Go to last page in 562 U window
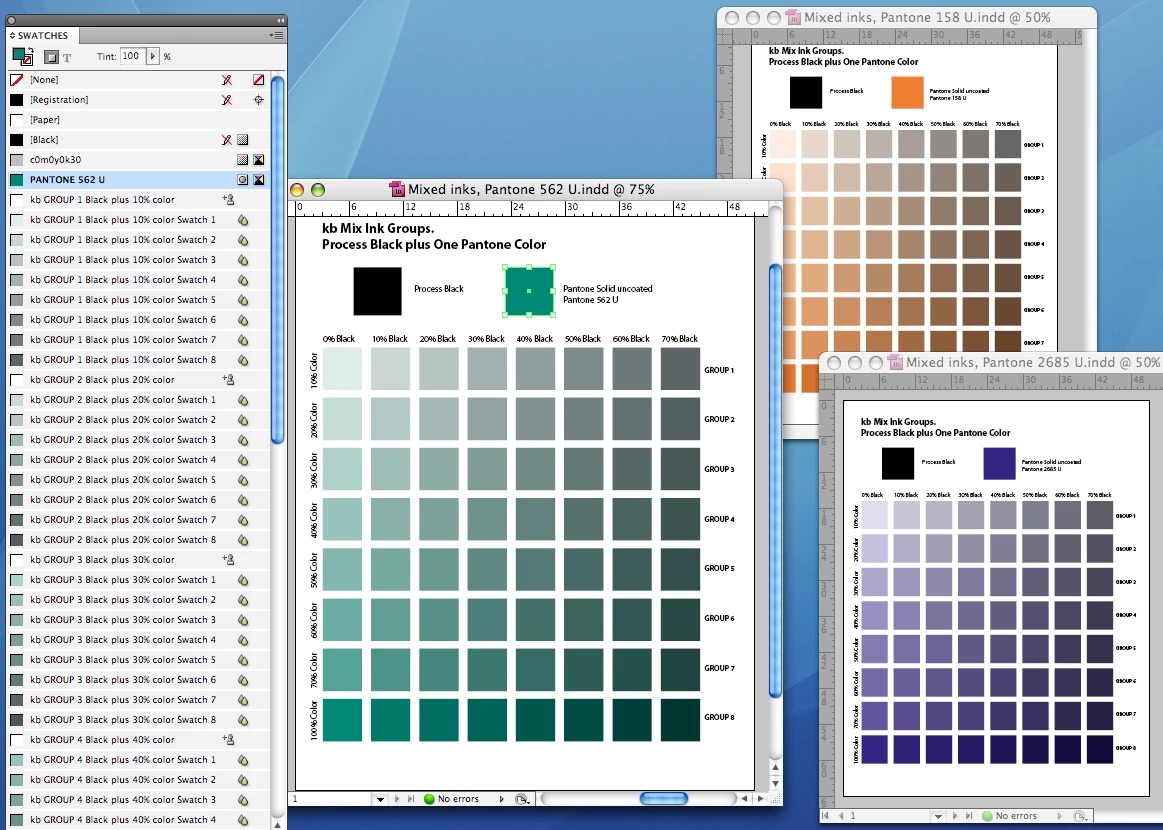The height and width of the screenshot is (830, 1163). click(411, 799)
